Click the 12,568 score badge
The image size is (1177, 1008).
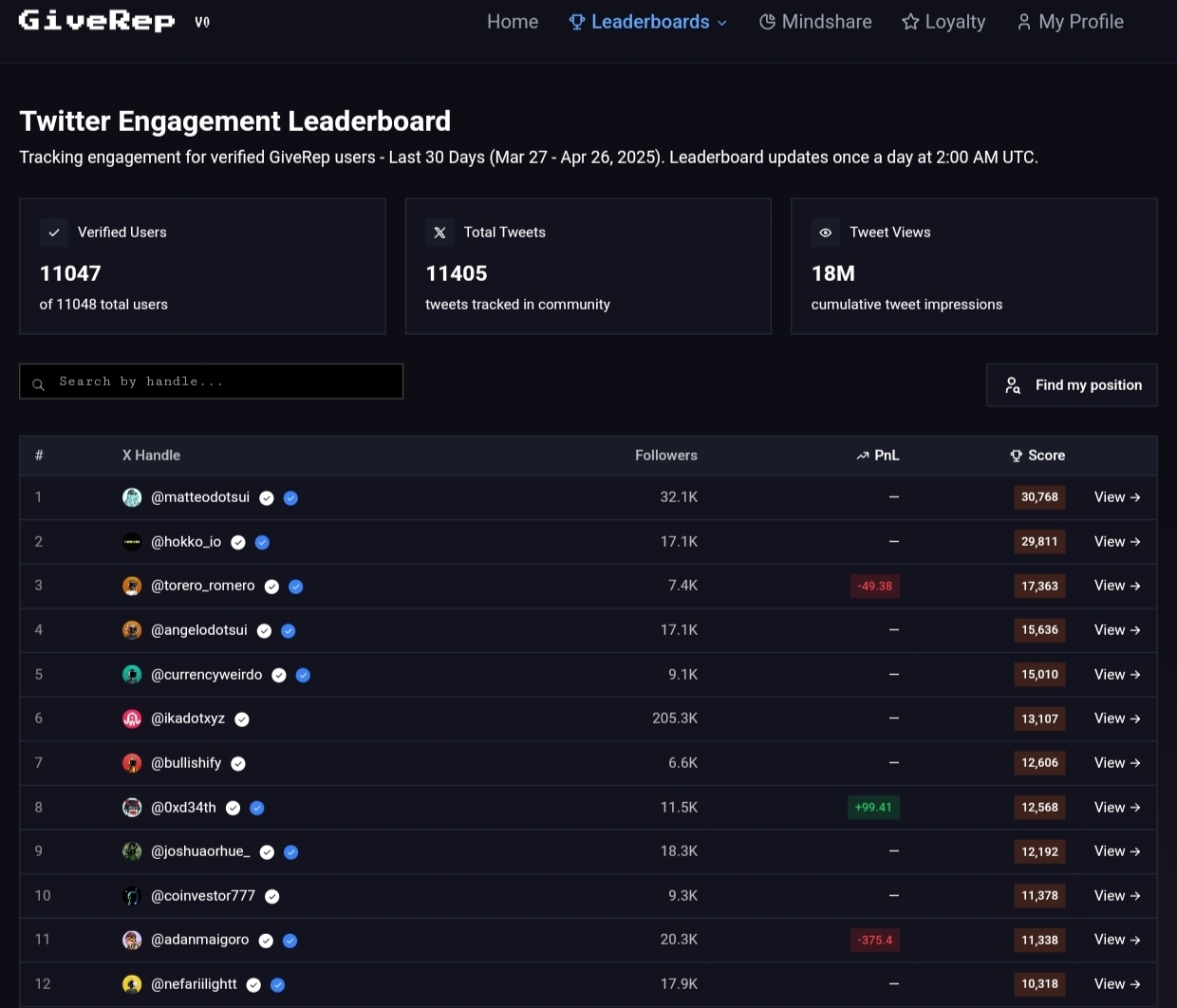pos(1039,808)
